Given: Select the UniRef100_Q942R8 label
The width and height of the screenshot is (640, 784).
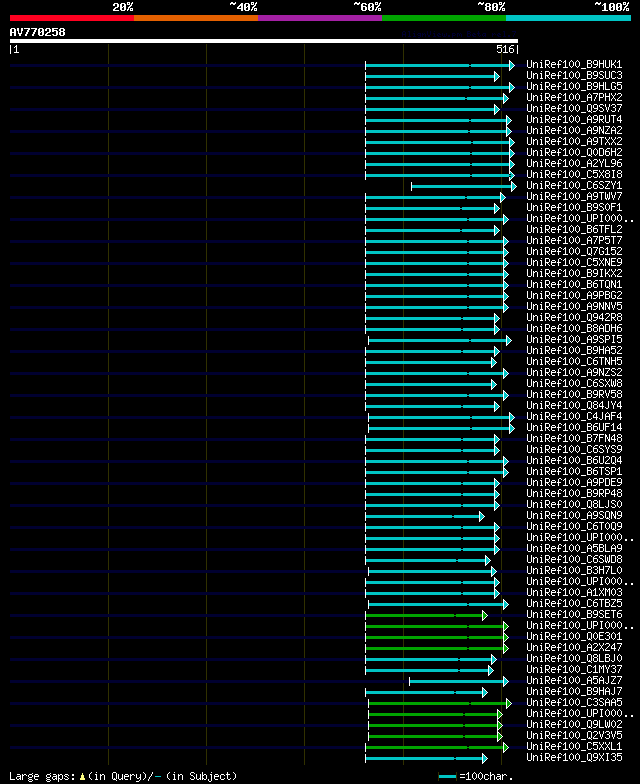Looking at the screenshot, I should [x=574, y=318].
